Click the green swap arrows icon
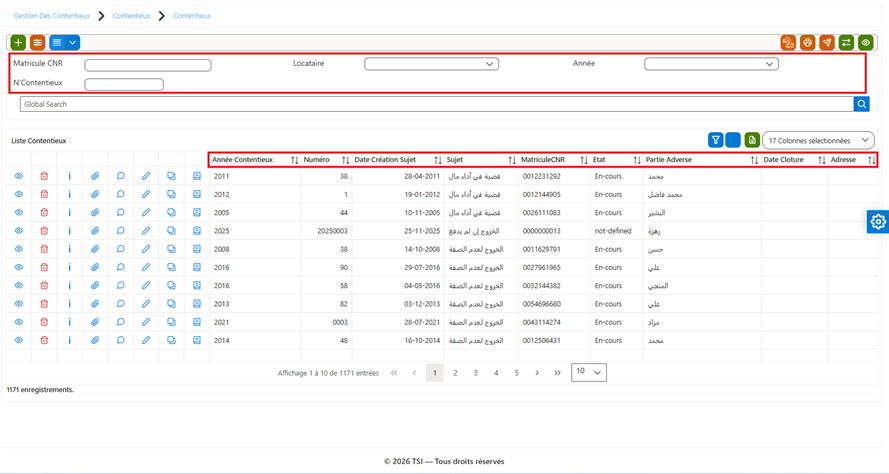Image resolution: width=889 pixels, height=474 pixels. click(x=846, y=43)
